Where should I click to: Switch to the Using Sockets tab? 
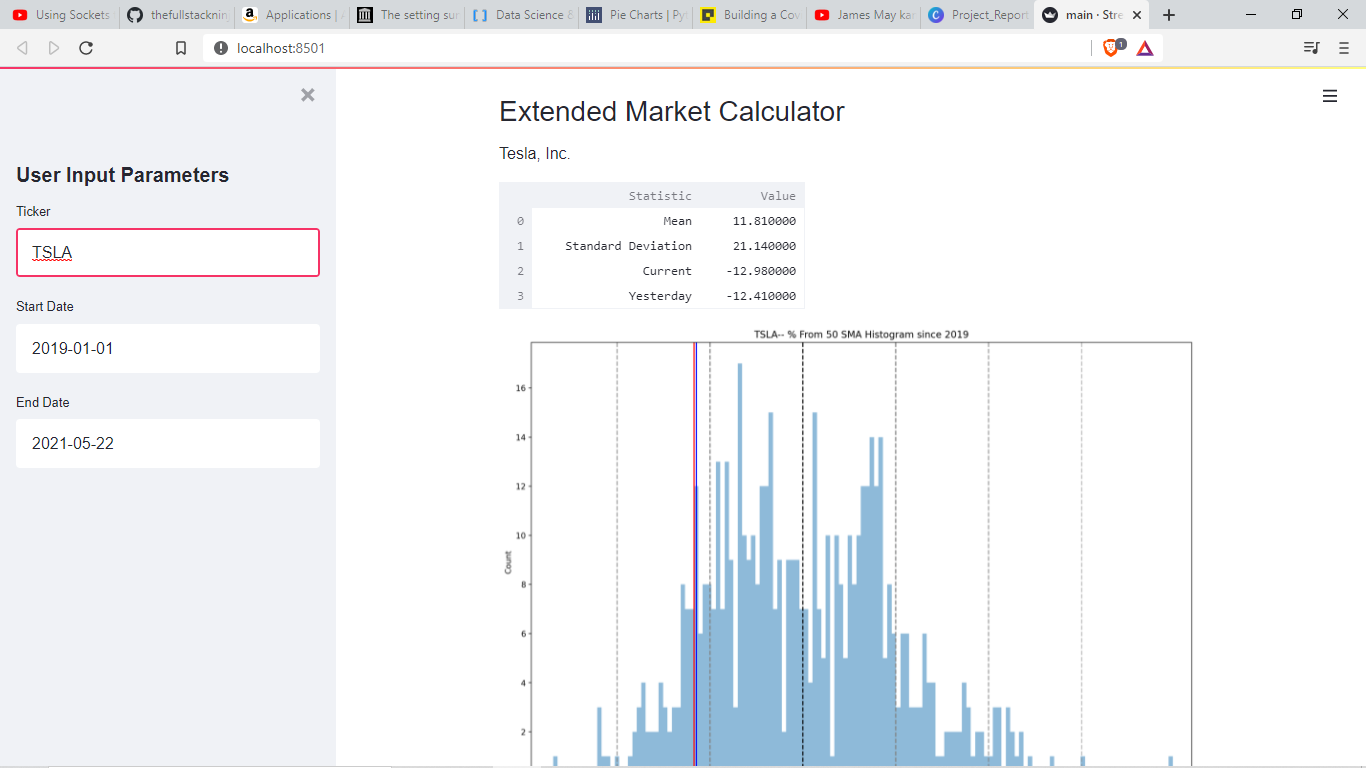pos(60,15)
